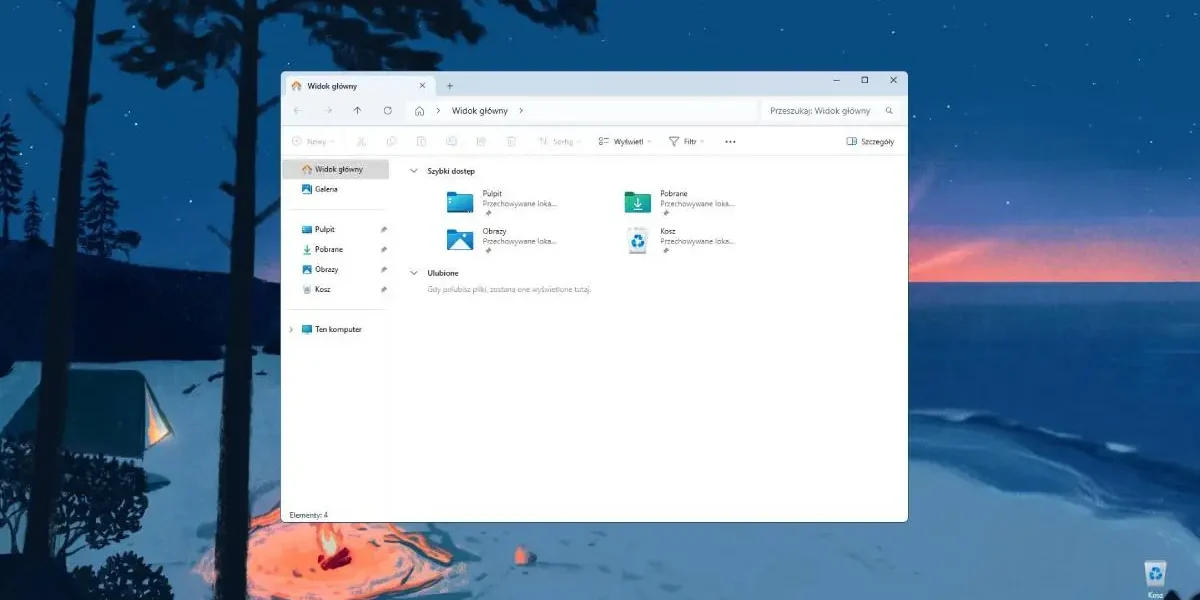Click the see-more ellipsis button
Viewport: 1200px width, 600px height.
(x=729, y=141)
